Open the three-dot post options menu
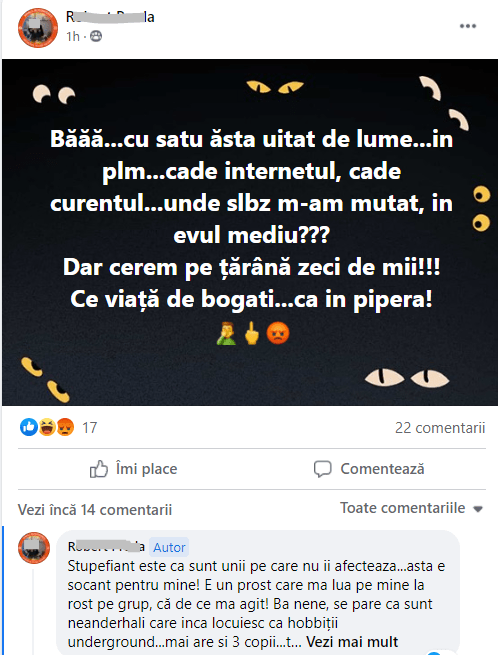498x655 pixels. coord(468,26)
